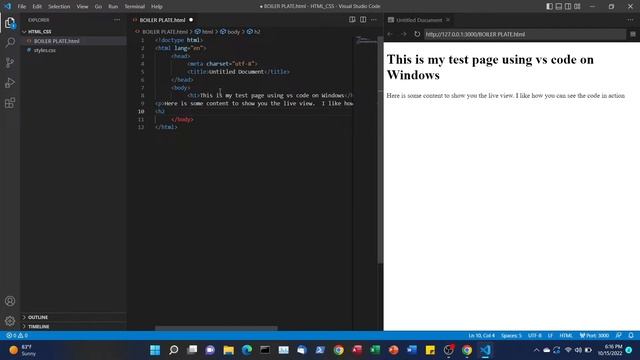Open Microsoft Edge from the taskbar

[247, 350]
